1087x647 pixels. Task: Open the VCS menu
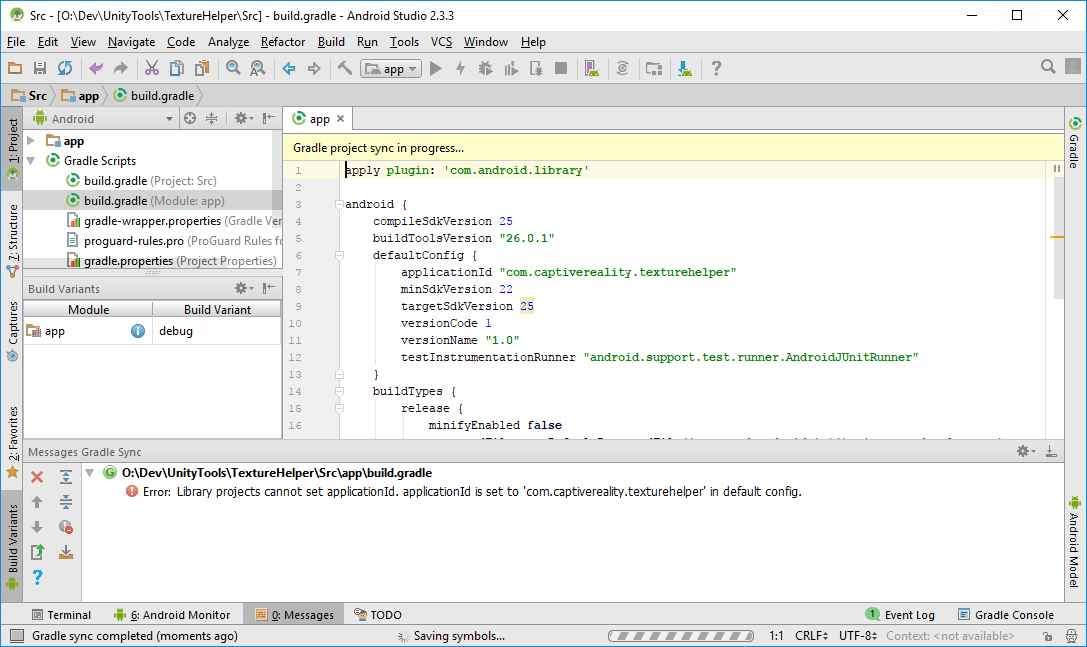click(x=442, y=42)
